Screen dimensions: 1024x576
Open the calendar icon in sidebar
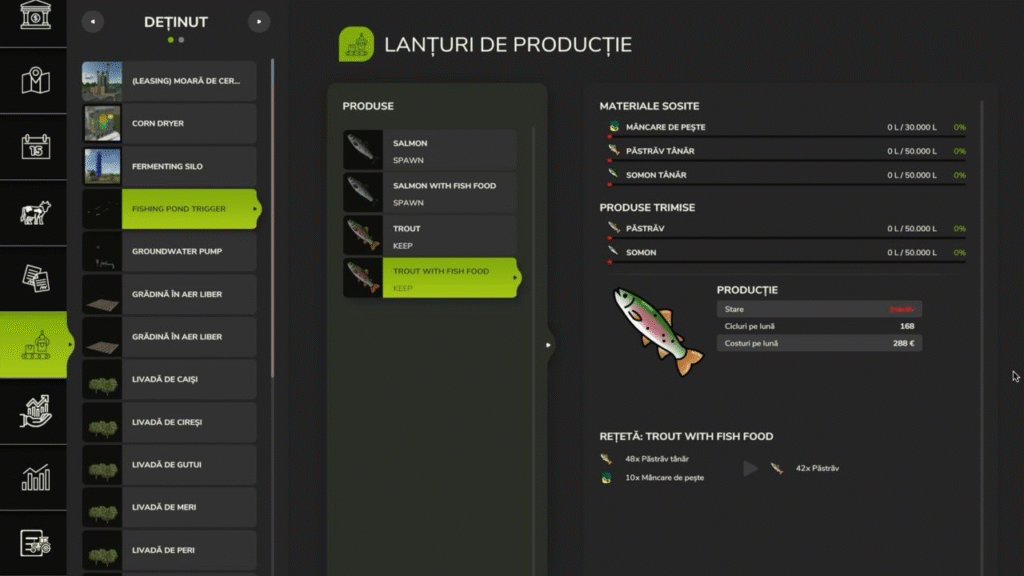pos(35,147)
